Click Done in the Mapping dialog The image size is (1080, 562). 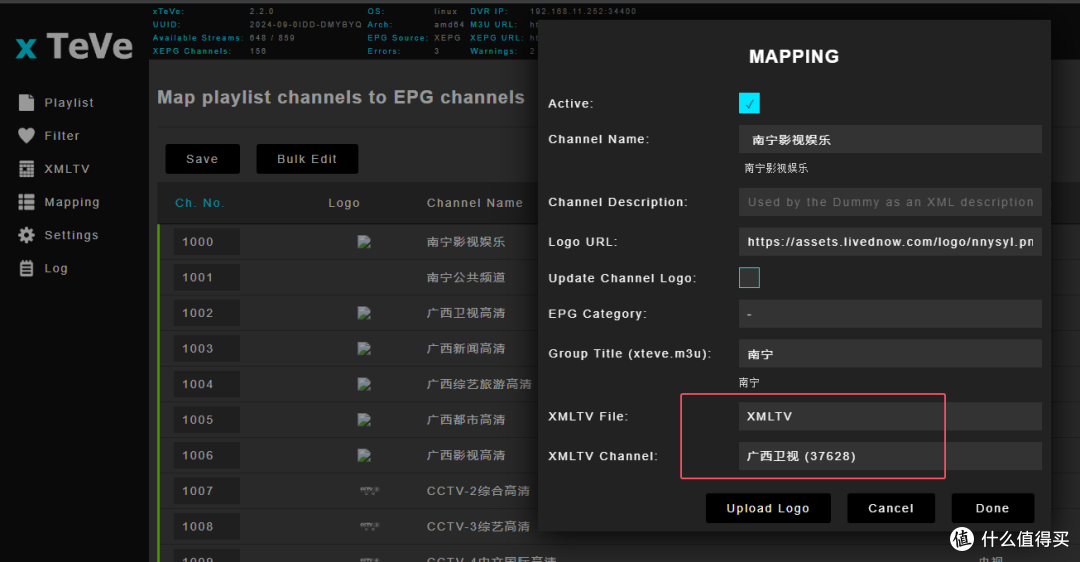pos(993,508)
